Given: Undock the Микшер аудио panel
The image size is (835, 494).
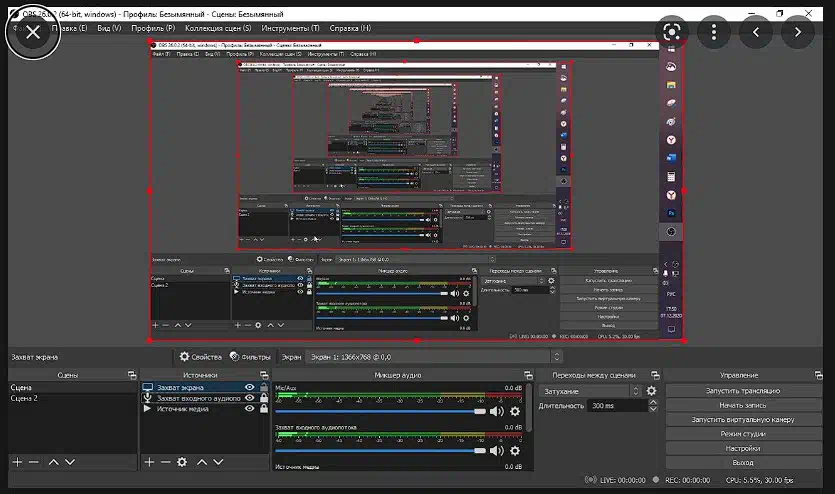Looking at the screenshot, I should pyautogui.click(x=528, y=375).
